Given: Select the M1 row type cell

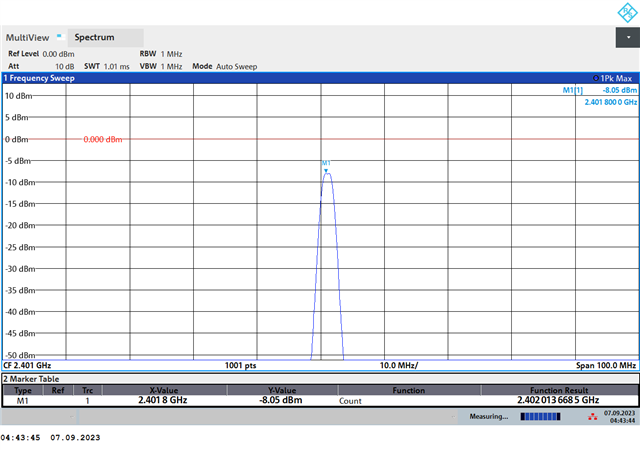Looking at the screenshot, I should click(x=23, y=401).
